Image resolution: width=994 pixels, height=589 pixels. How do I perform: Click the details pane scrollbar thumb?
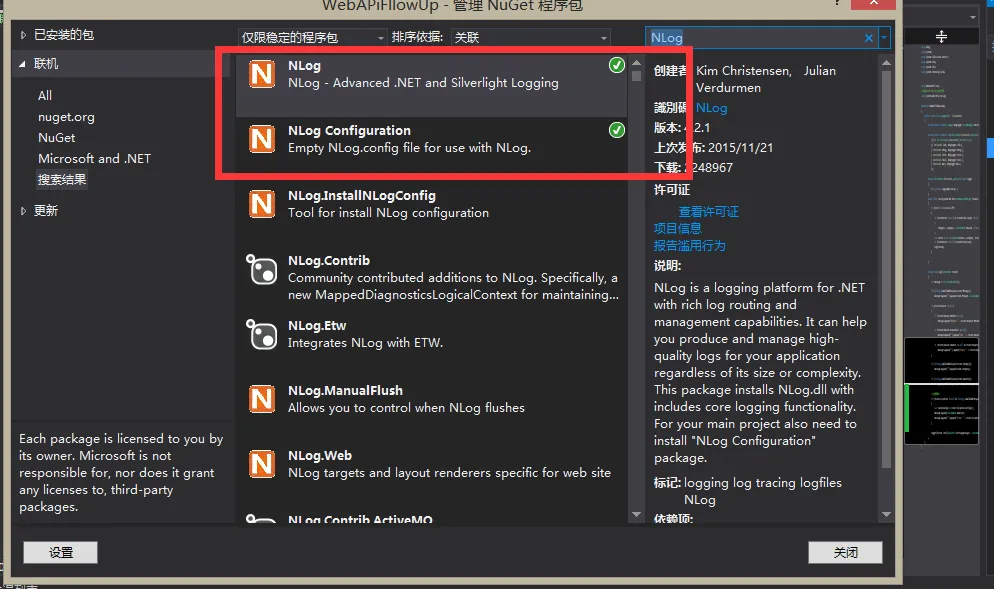[x=886, y=269]
